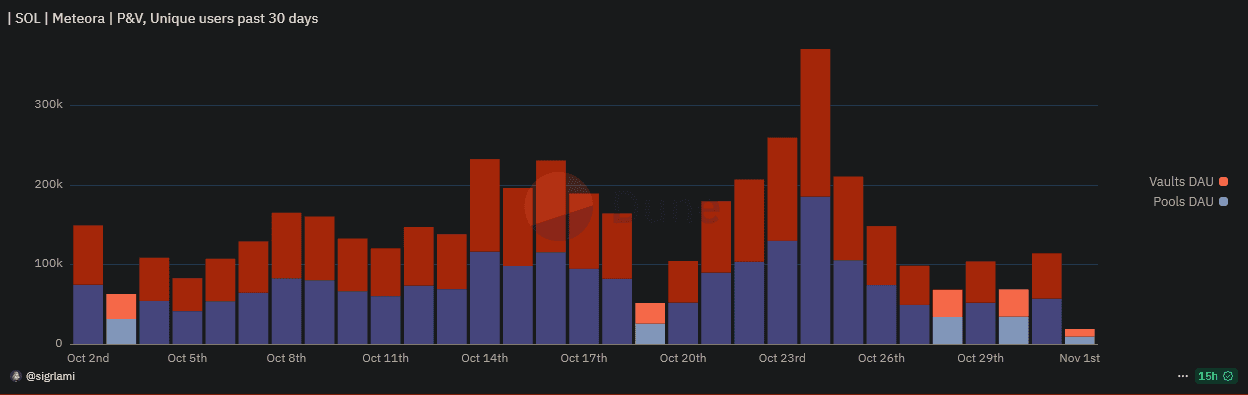Select the Oct 8th Vaults DAU bar segment
Screen dimensions: 1248x395
286,246
